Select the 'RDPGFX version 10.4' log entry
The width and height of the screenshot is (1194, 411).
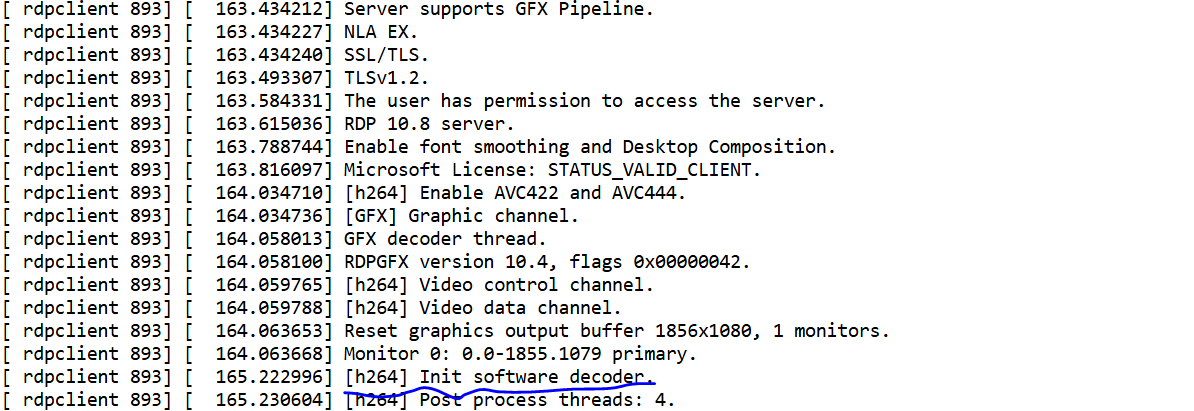tap(547, 262)
